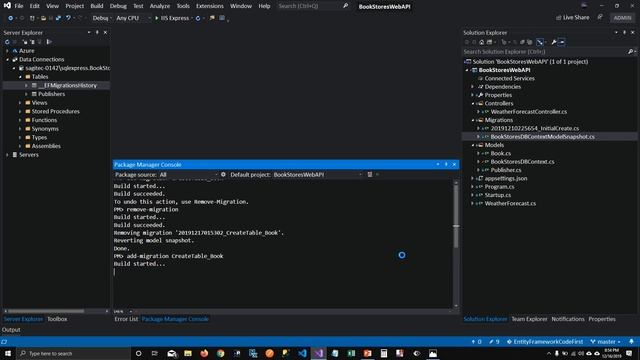The image size is (640, 360).
Task: Click Collapse All icon in Solution Explorer toolbar
Action: [x=522, y=42]
